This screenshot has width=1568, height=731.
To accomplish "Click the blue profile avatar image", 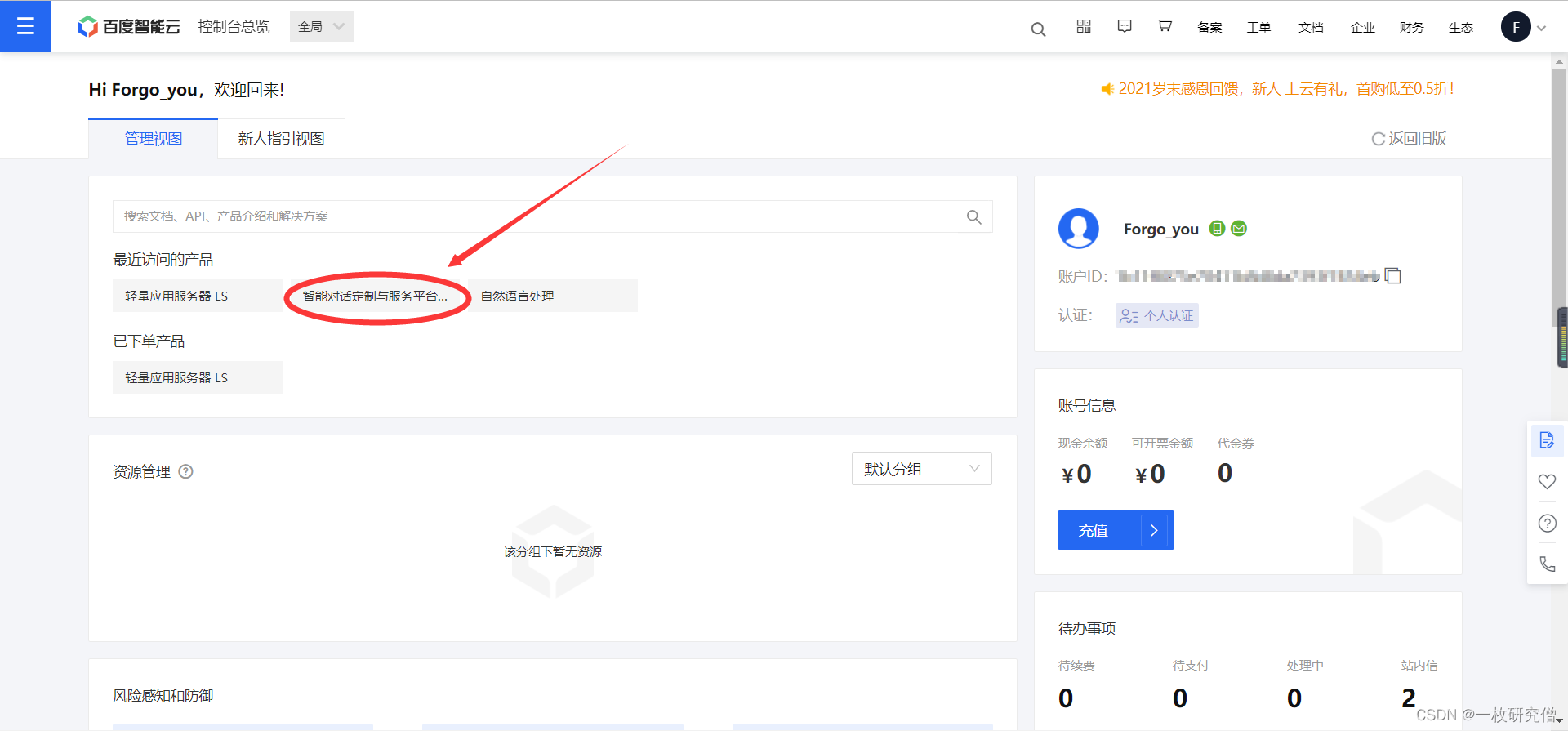I will pos(1079,229).
